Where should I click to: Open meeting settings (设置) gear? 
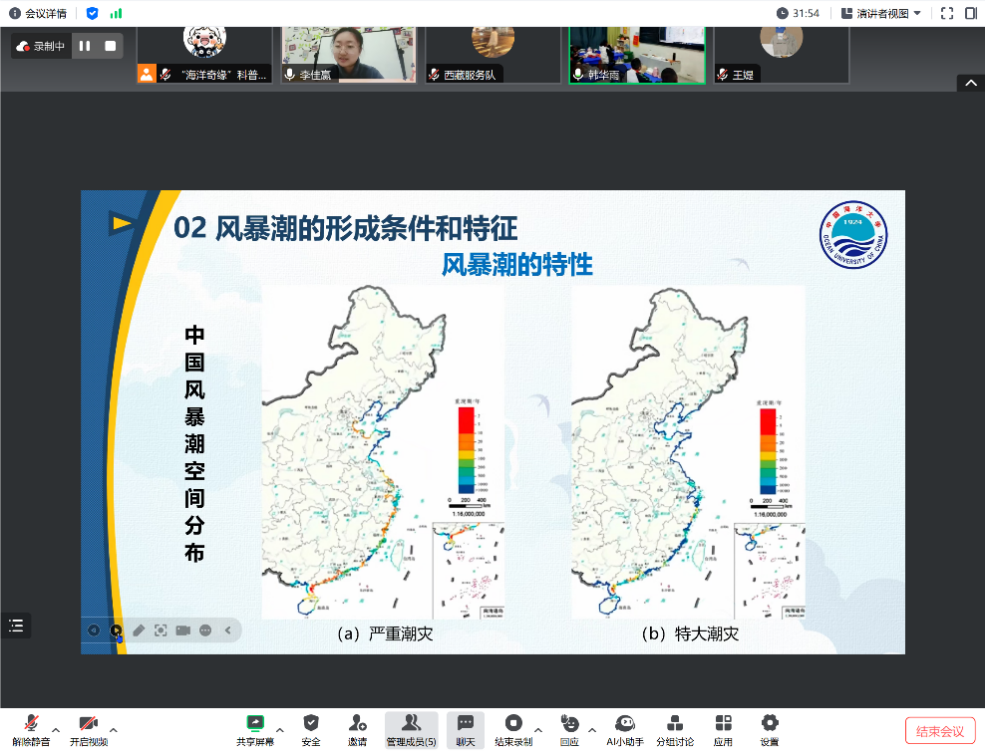769,724
